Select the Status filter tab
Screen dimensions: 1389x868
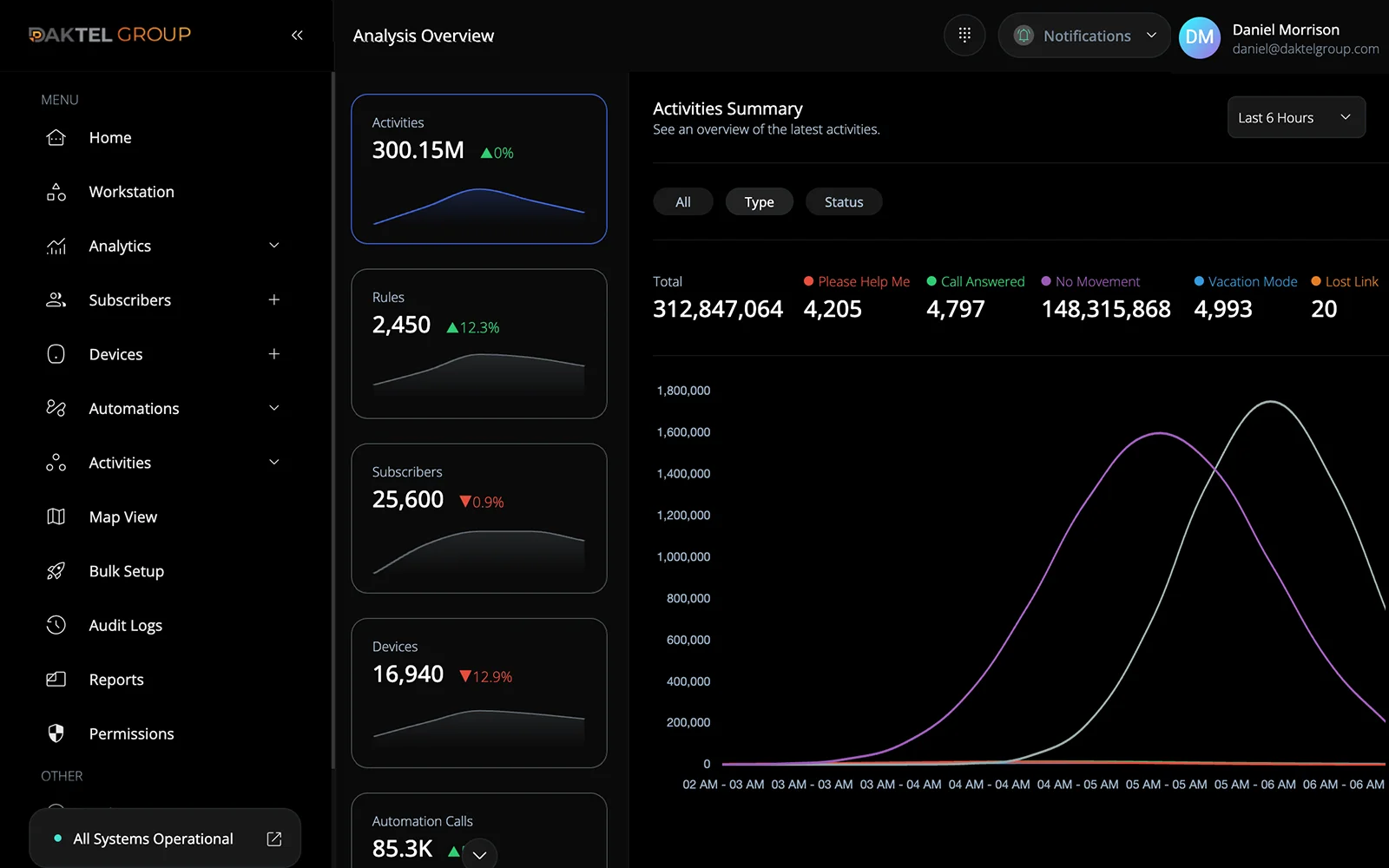coord(844,201)
